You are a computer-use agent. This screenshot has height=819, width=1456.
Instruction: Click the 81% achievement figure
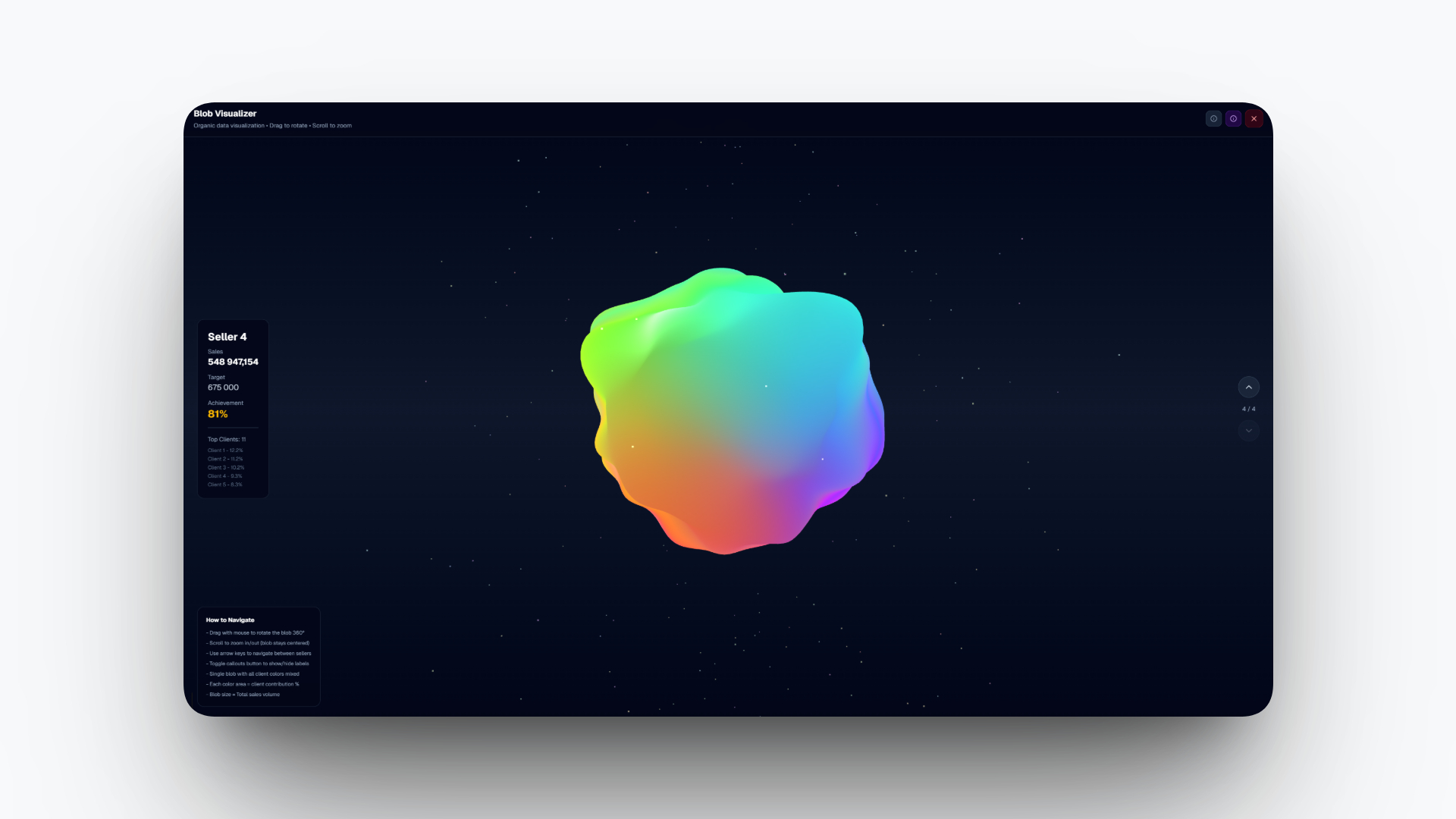coord(218,414)
